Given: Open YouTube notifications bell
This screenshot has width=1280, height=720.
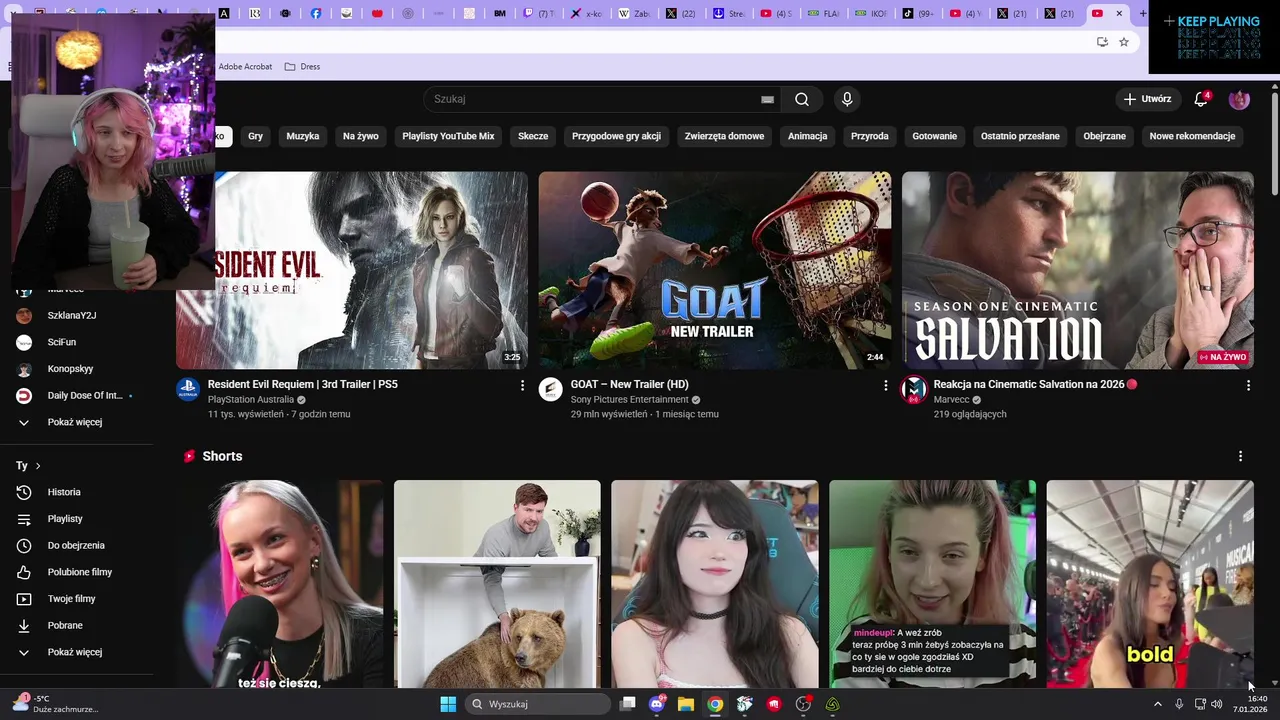Looking at the screenshot, I should 1201,99.
